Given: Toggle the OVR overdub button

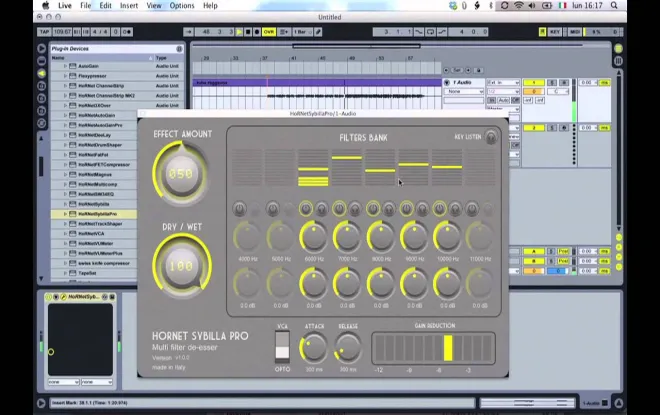Looking at the screenshot, I should tap(269, 32).
